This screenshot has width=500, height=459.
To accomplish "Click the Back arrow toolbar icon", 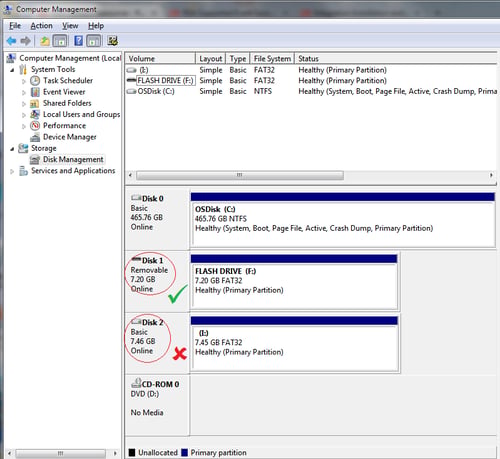I will click(x=11, y=41).
